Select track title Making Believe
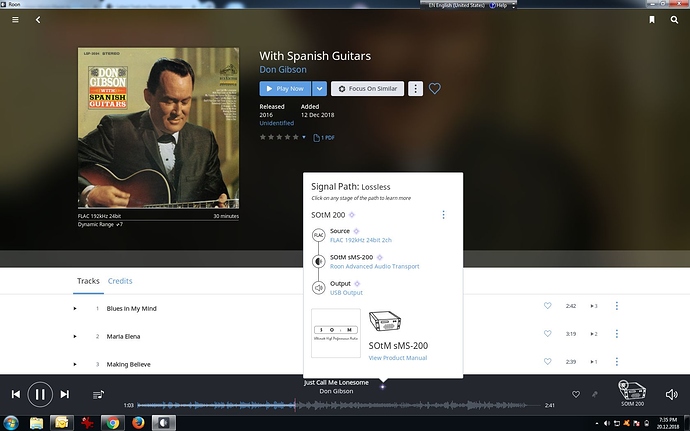 128,364
